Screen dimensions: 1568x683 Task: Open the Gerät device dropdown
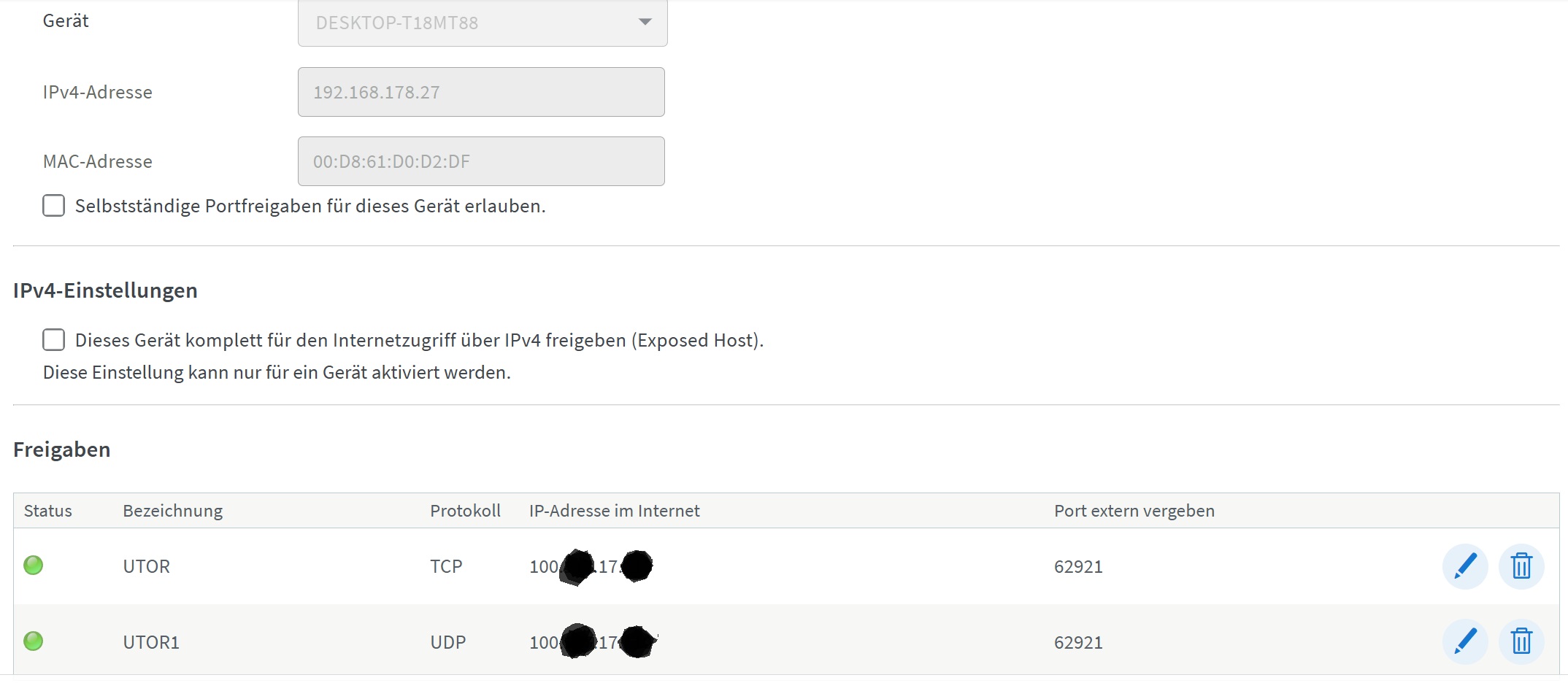482,23
